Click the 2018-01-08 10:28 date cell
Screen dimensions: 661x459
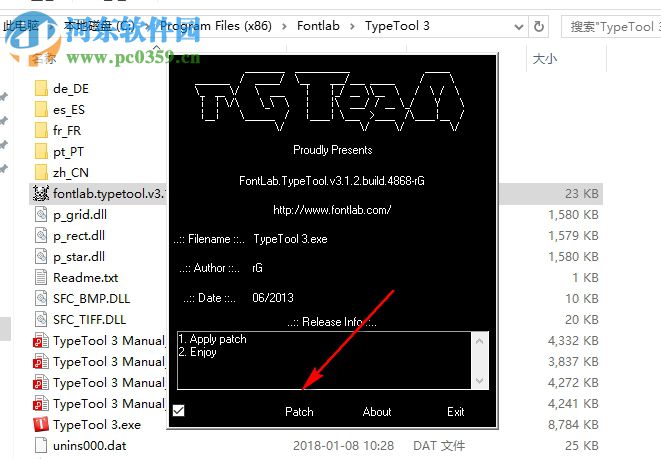pos(343,446)
